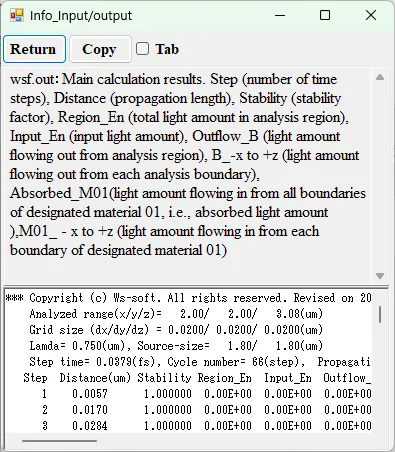Click the 'Input_En' column header
Screen dimensions: 395x452
click(x=288, y=378)
